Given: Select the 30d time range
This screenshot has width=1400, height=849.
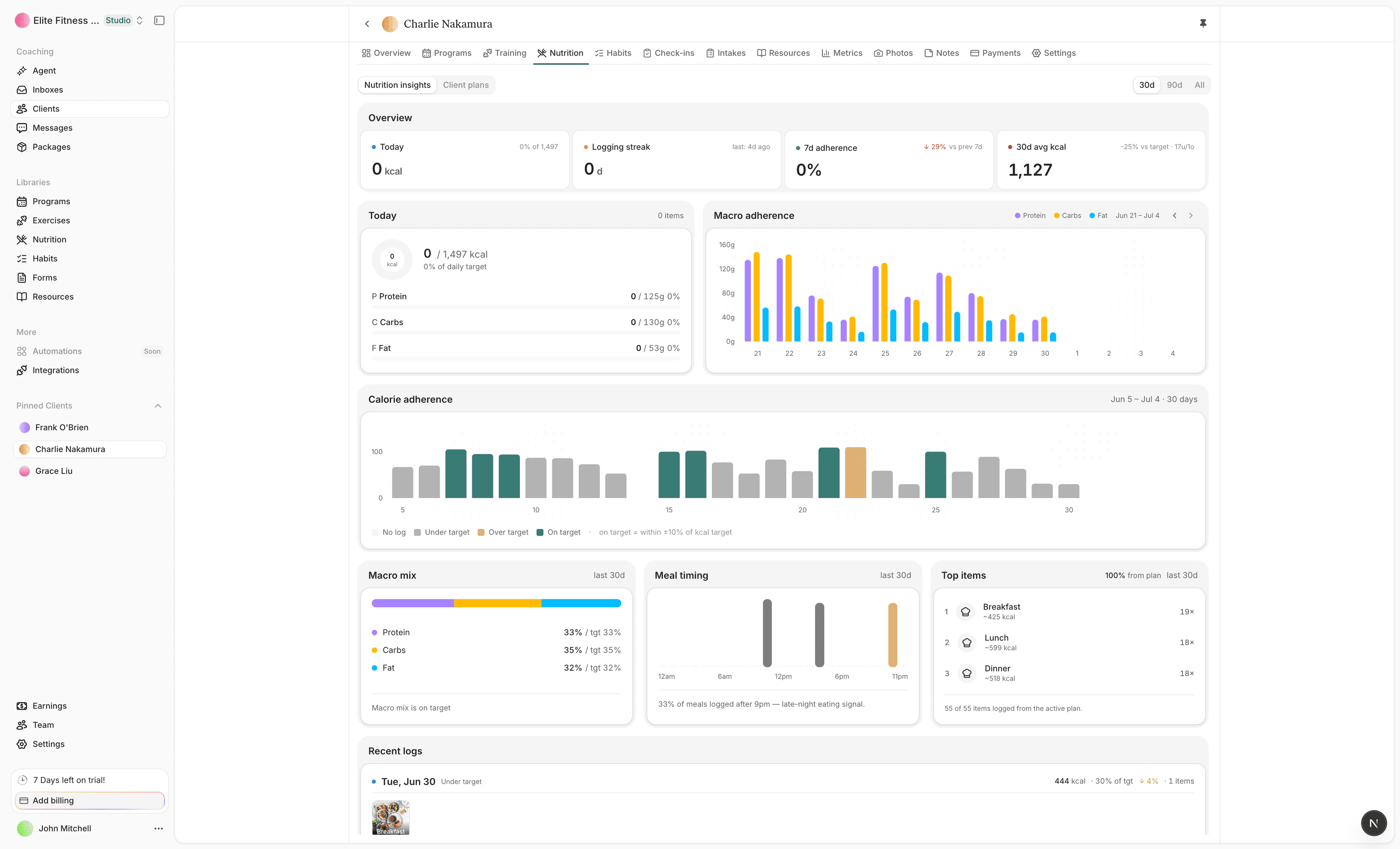Looking at the screenshot, I should (x=1147, y=85).
